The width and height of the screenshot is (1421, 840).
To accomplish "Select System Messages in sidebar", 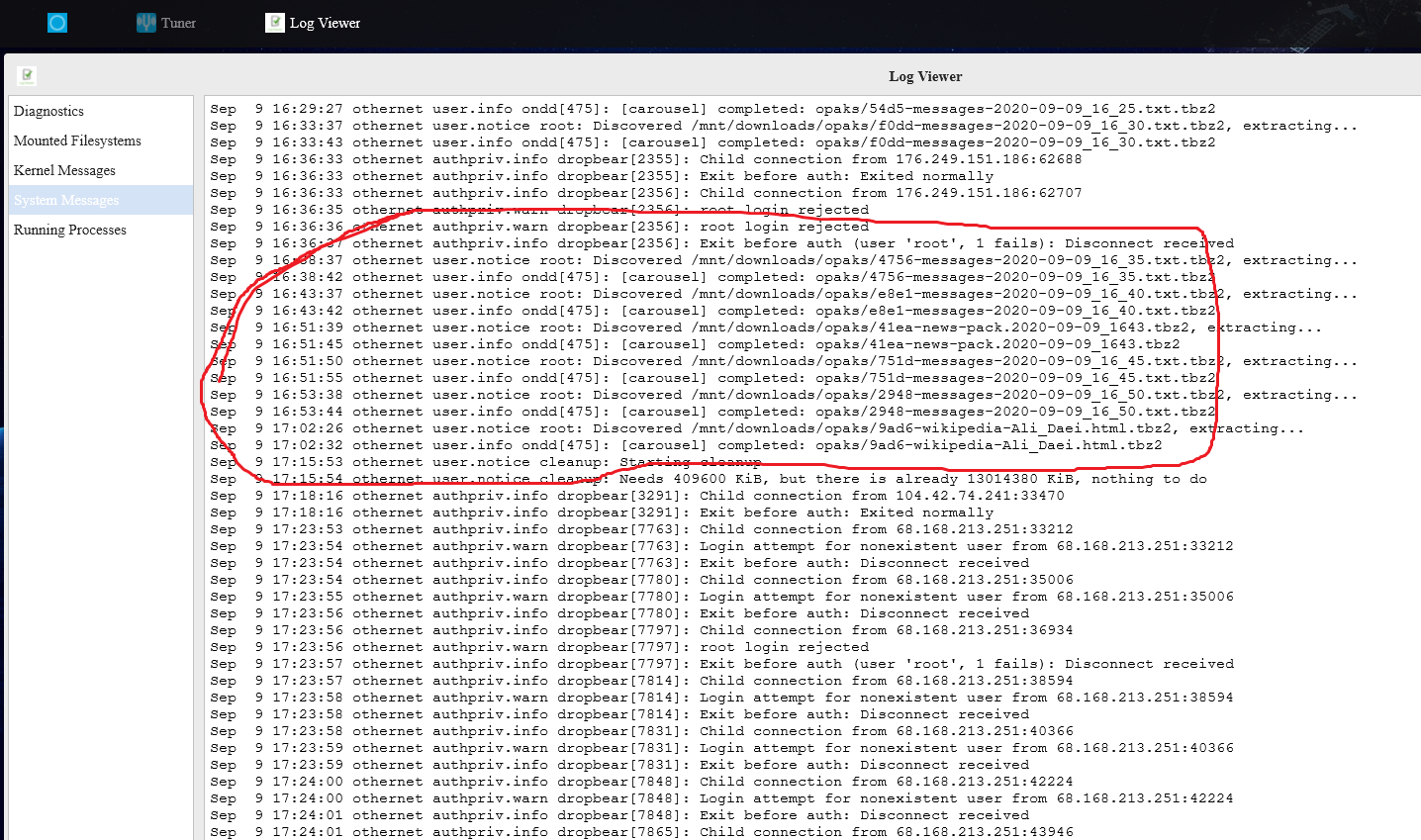I will point(66,200).
